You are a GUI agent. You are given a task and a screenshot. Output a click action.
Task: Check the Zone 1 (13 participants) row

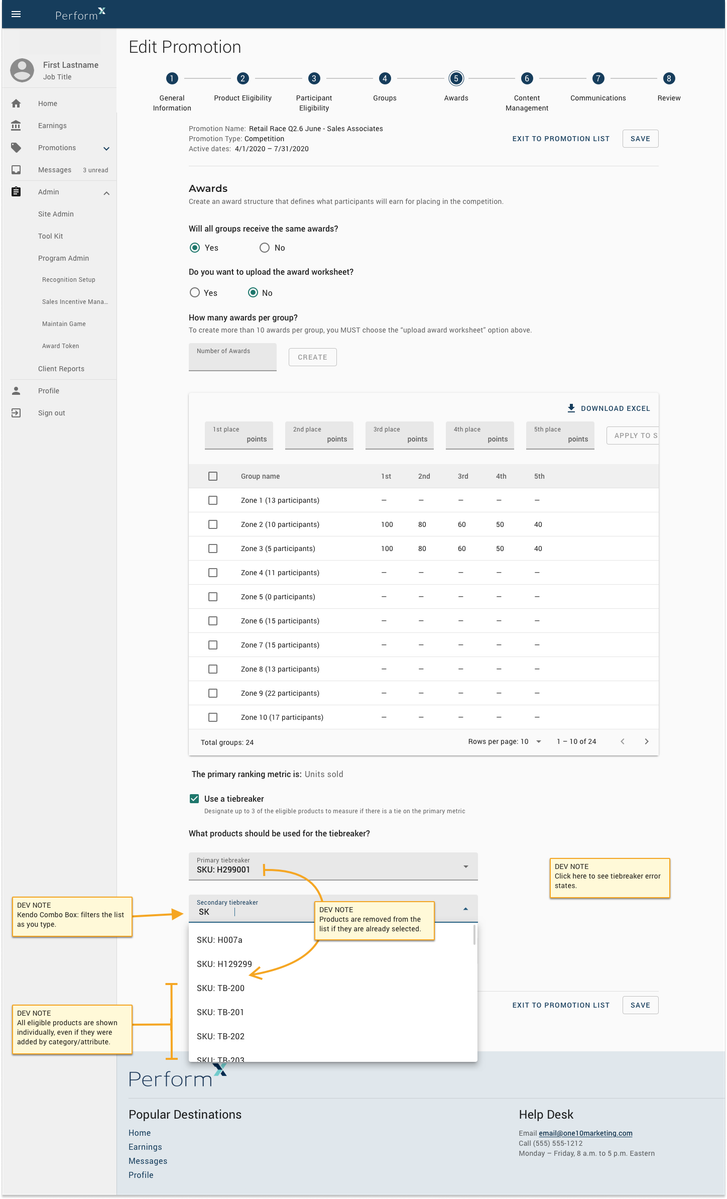coord(213,500)
